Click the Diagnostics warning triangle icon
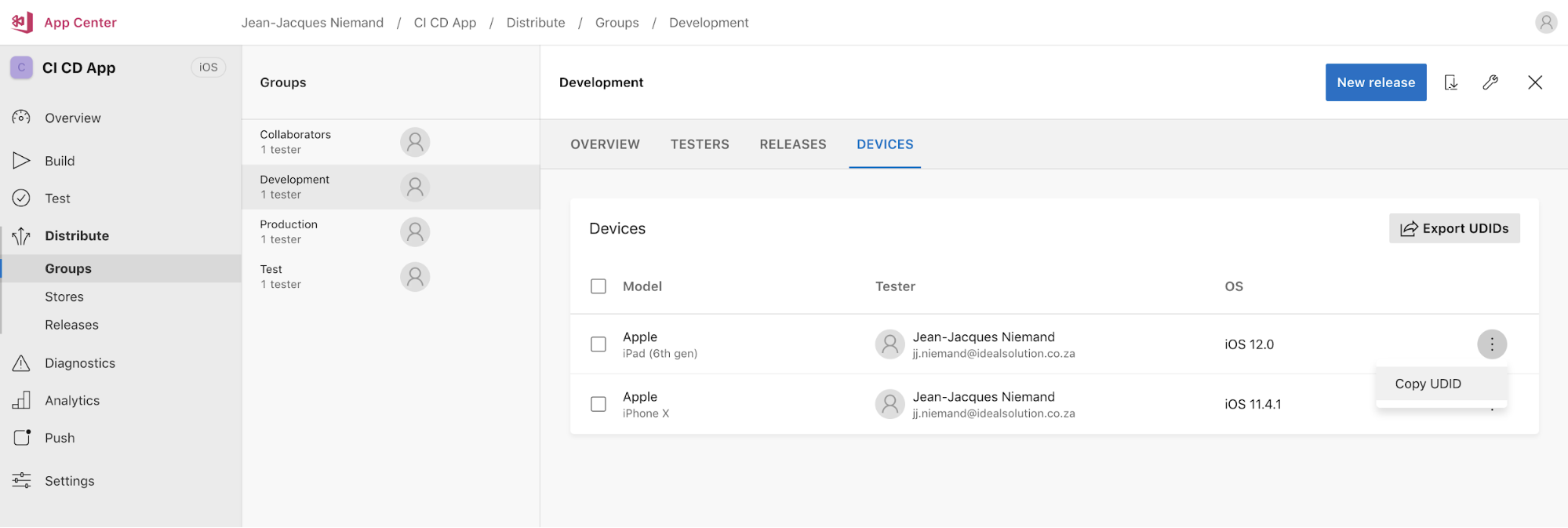 [x=21, y=363]
